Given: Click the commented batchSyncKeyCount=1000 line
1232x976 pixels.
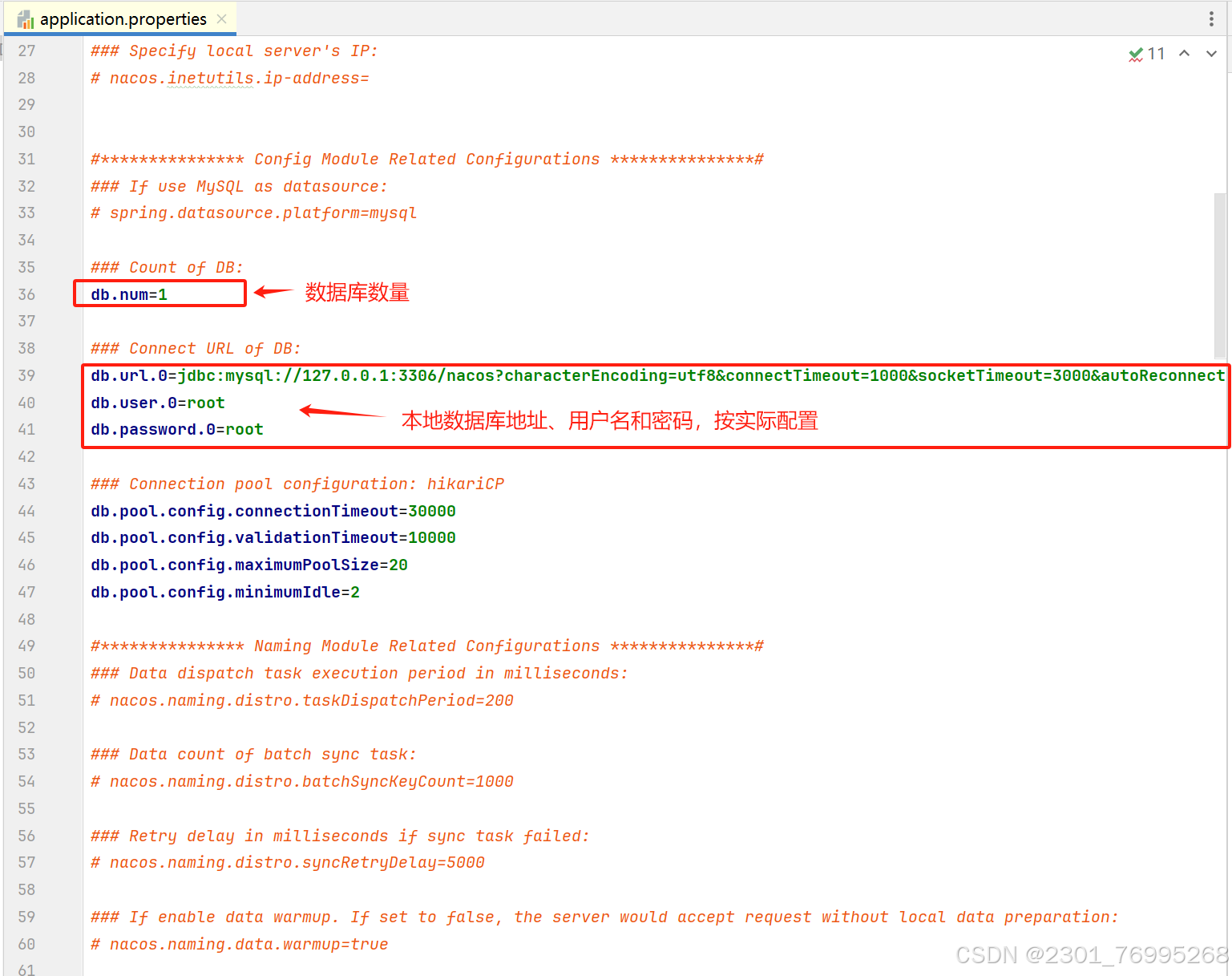Looking at the screenshot, I should point(302,782).
